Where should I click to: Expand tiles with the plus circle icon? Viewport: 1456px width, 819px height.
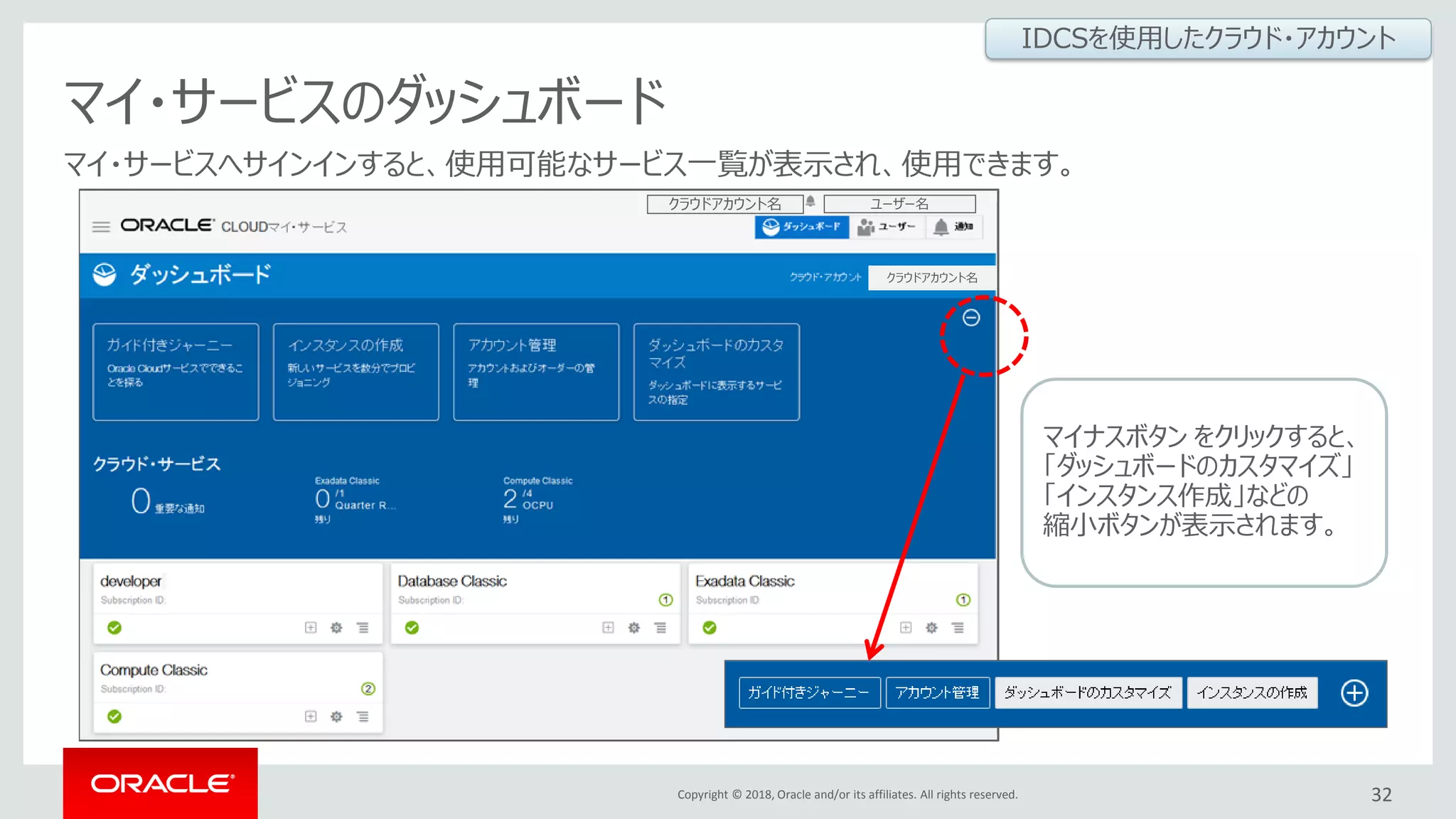coord(1354,692)
